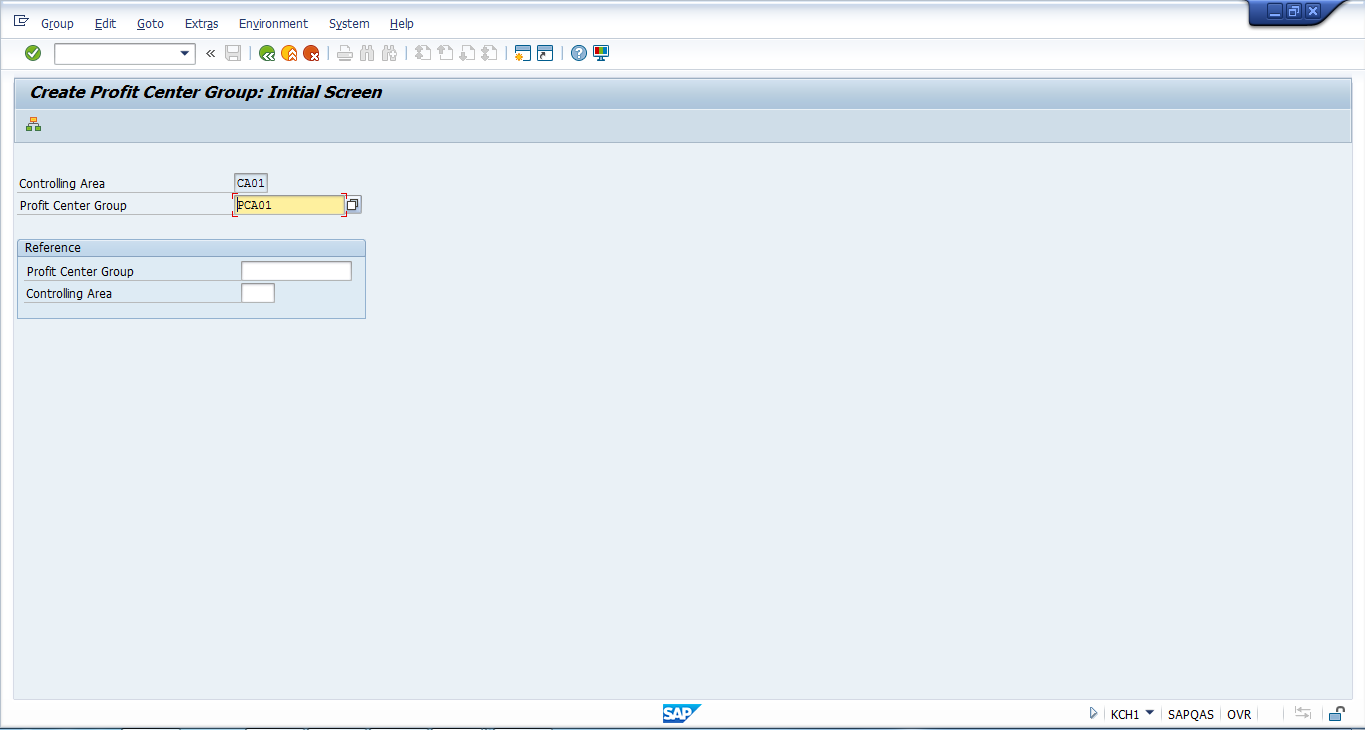Viewport: 1365px width, 730px height.
Task: Open the KCH1 status bar dropdown
Action: click(x=1149, y=713)
